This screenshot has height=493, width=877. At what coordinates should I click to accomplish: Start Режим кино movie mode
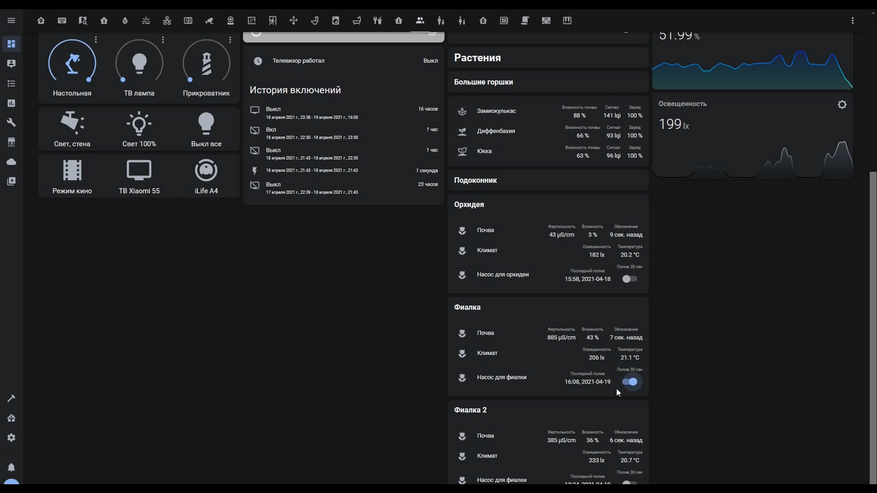click(x=72, y=170)
